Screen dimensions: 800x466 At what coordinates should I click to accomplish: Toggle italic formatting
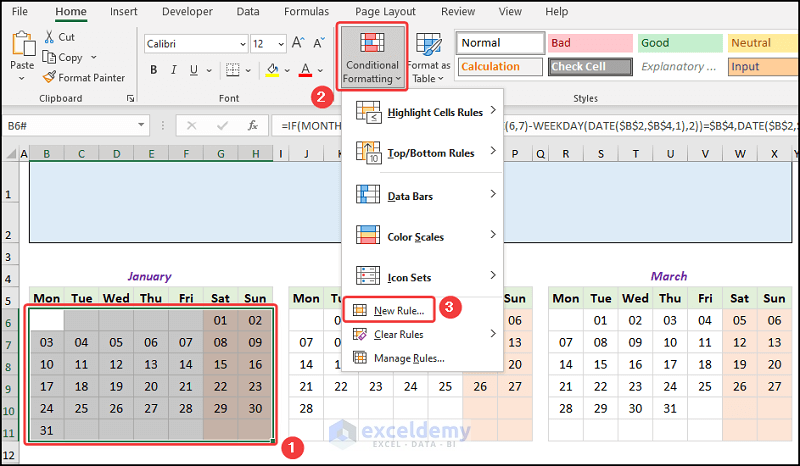173,70
